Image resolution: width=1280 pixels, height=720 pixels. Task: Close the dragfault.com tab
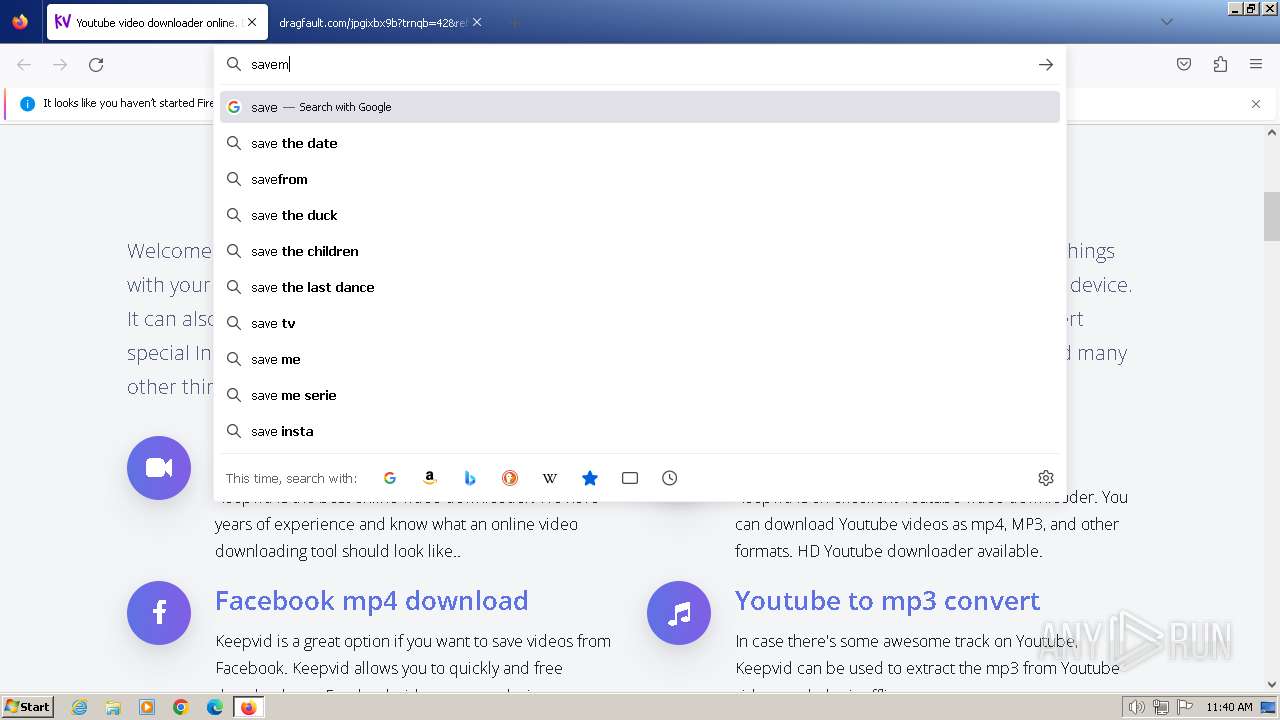[x=477, y=22]
